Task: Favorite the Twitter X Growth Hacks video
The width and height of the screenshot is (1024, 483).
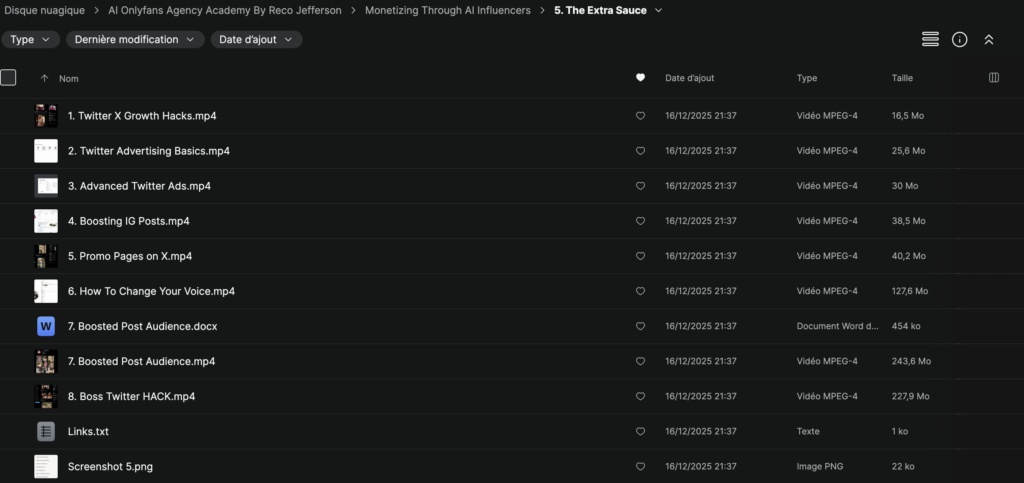Action: point(640,116)
